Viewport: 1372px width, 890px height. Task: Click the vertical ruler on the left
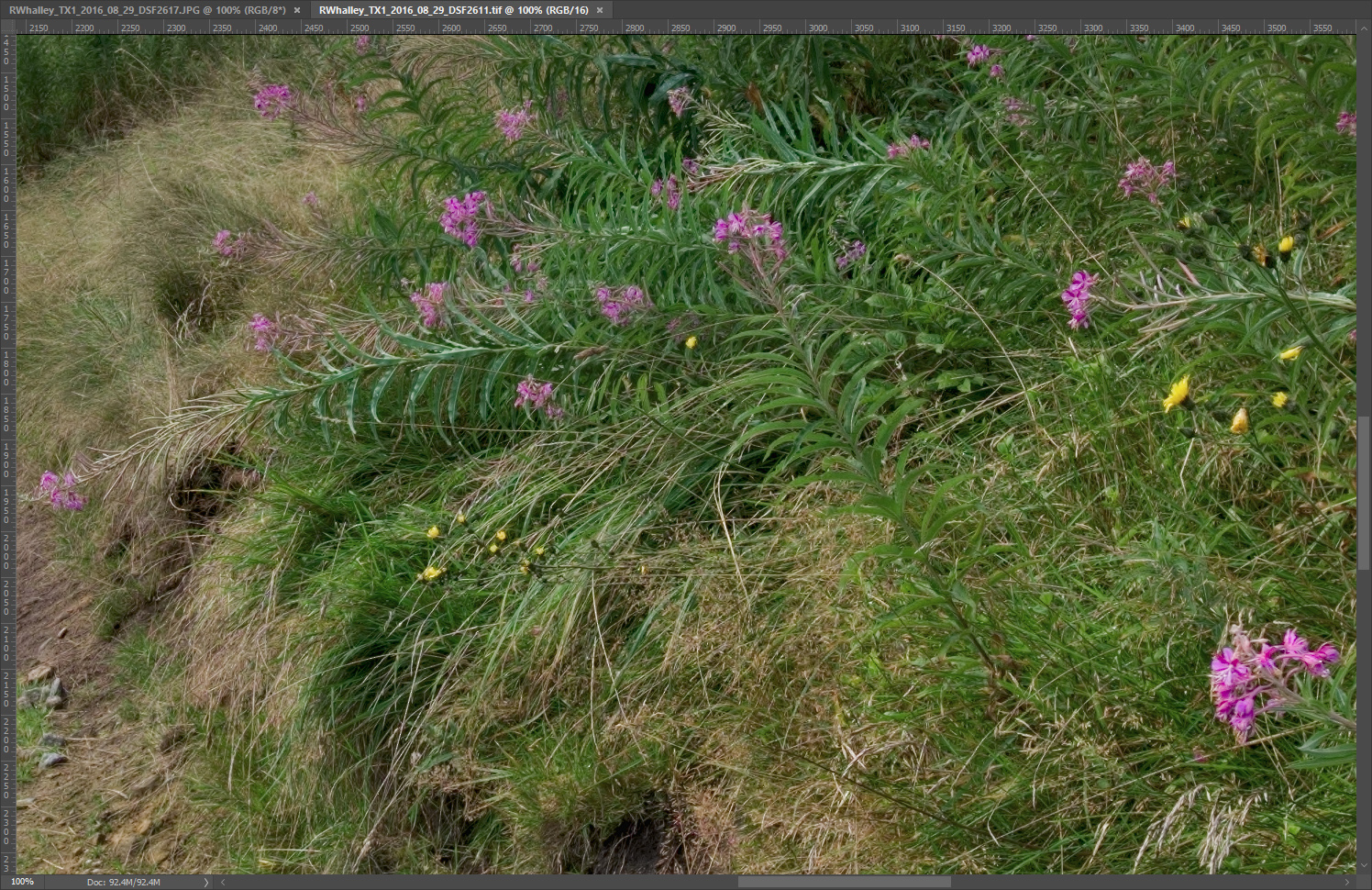click(x=8, y=459)
